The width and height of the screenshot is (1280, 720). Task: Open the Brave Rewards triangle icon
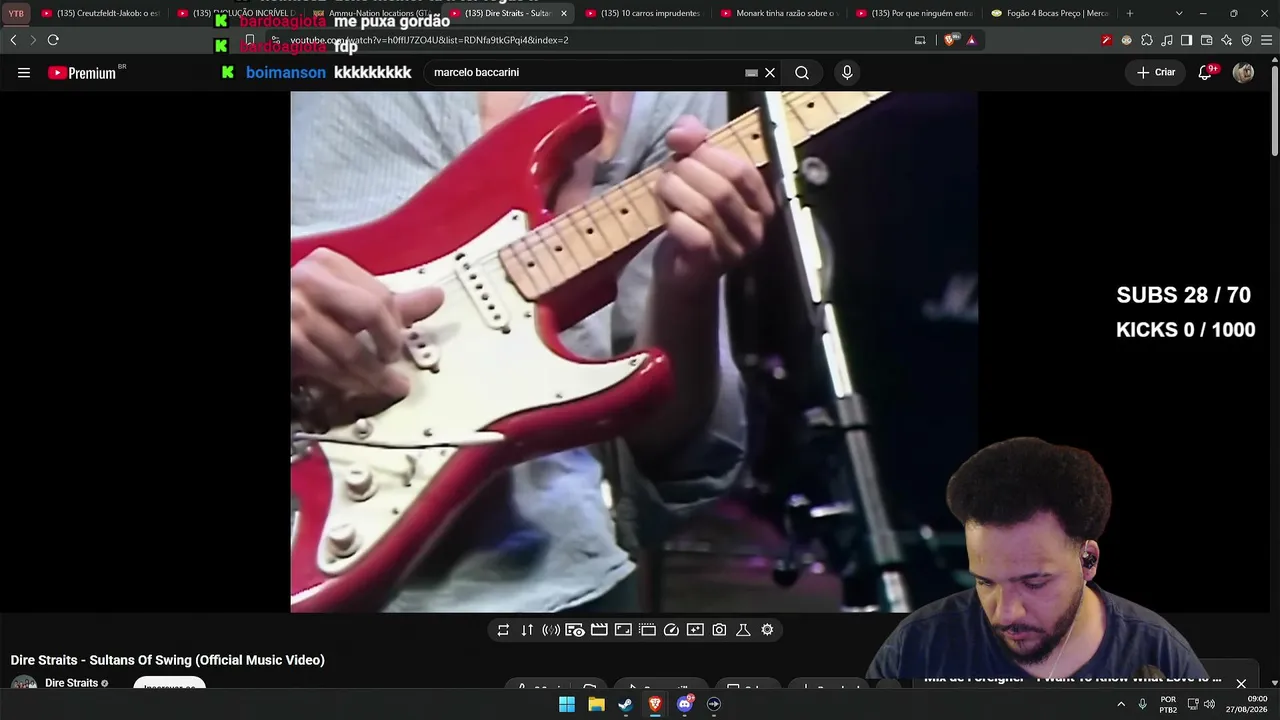971,40
